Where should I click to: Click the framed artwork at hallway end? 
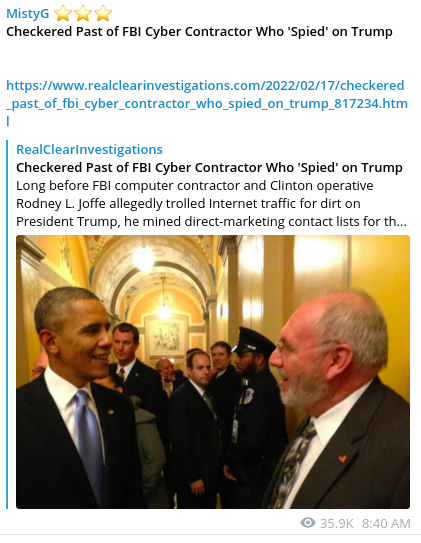tap(167, 337)
